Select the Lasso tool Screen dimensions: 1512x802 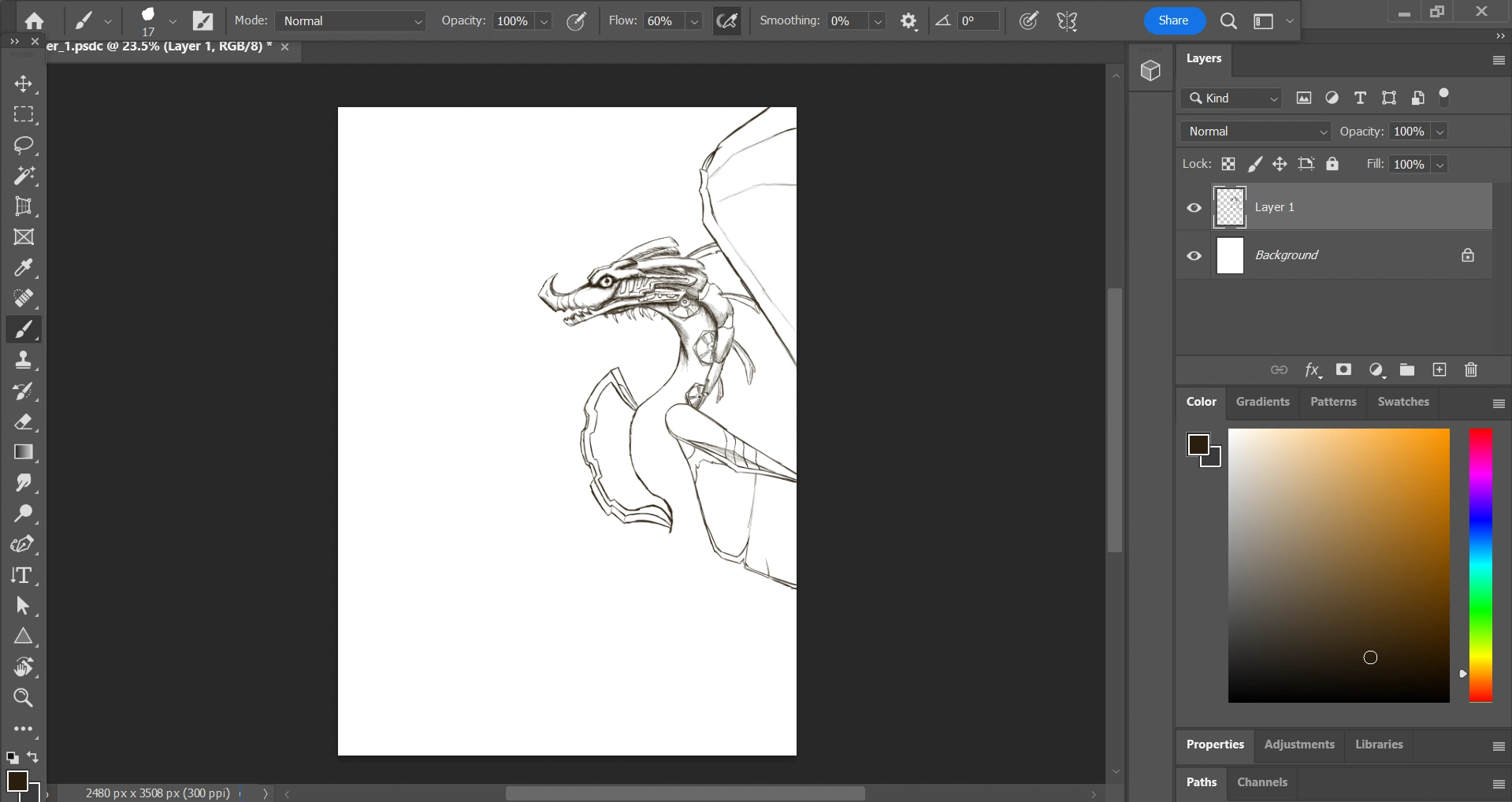(x=24, y=146)
